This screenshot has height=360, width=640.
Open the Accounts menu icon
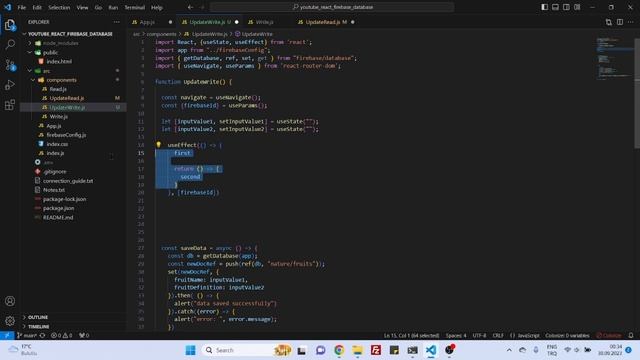coord(10,301)
